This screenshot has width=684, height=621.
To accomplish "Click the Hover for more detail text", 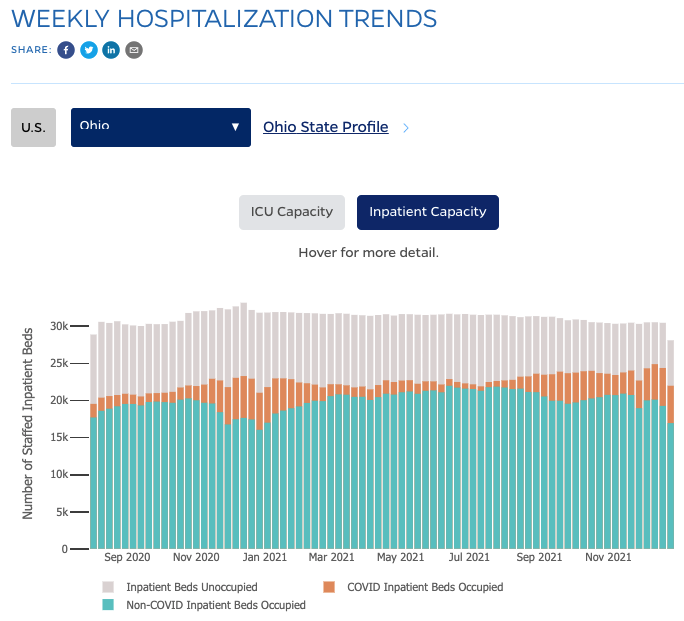I will 369,252.
